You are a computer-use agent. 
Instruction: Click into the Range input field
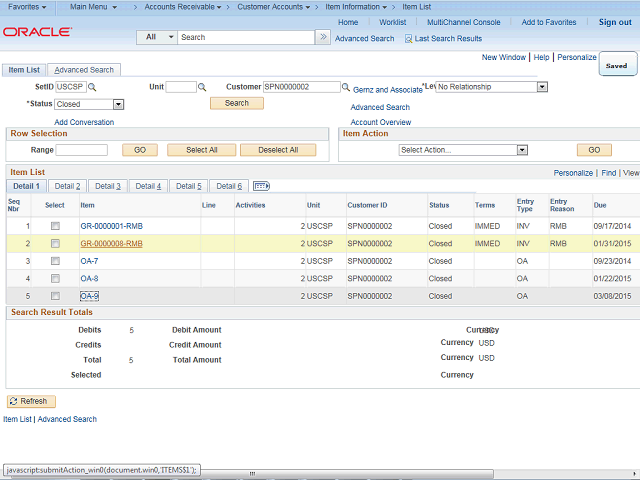coord(81,150)
